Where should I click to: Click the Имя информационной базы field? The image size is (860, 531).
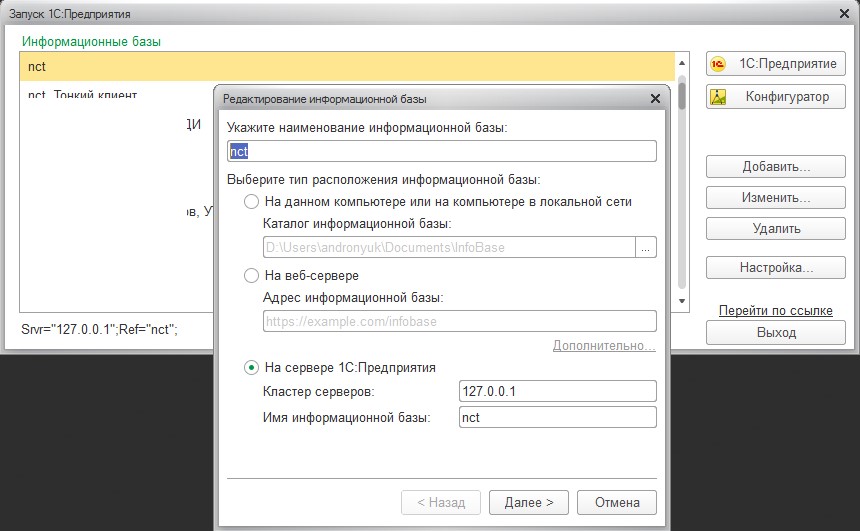click(x=557, y=417)
